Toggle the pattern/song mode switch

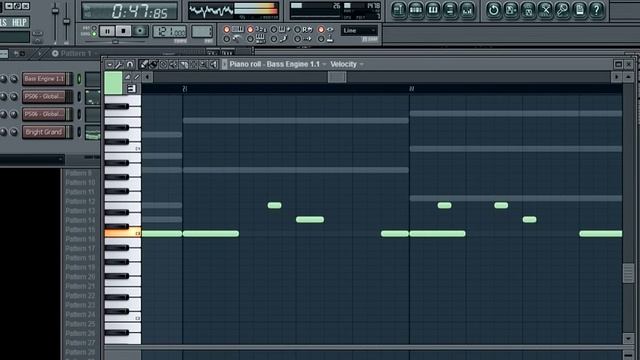point(94,31)
